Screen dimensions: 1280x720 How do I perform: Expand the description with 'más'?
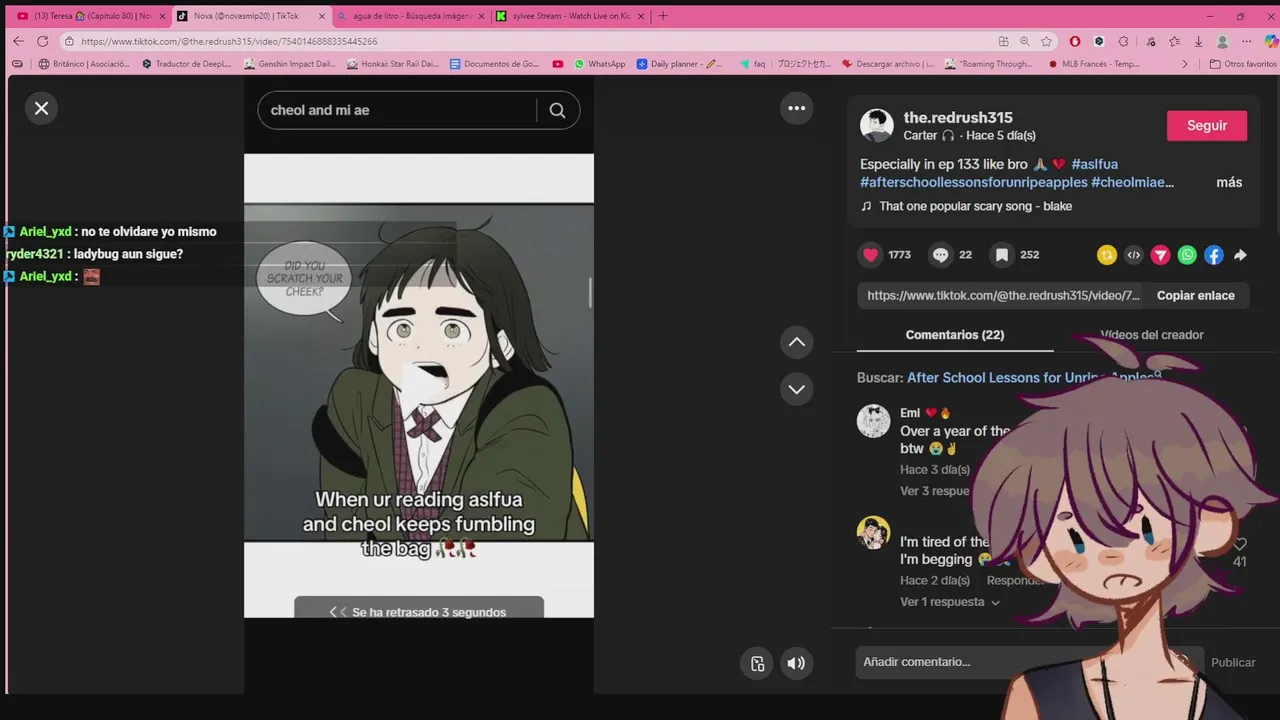[1229, 182]
